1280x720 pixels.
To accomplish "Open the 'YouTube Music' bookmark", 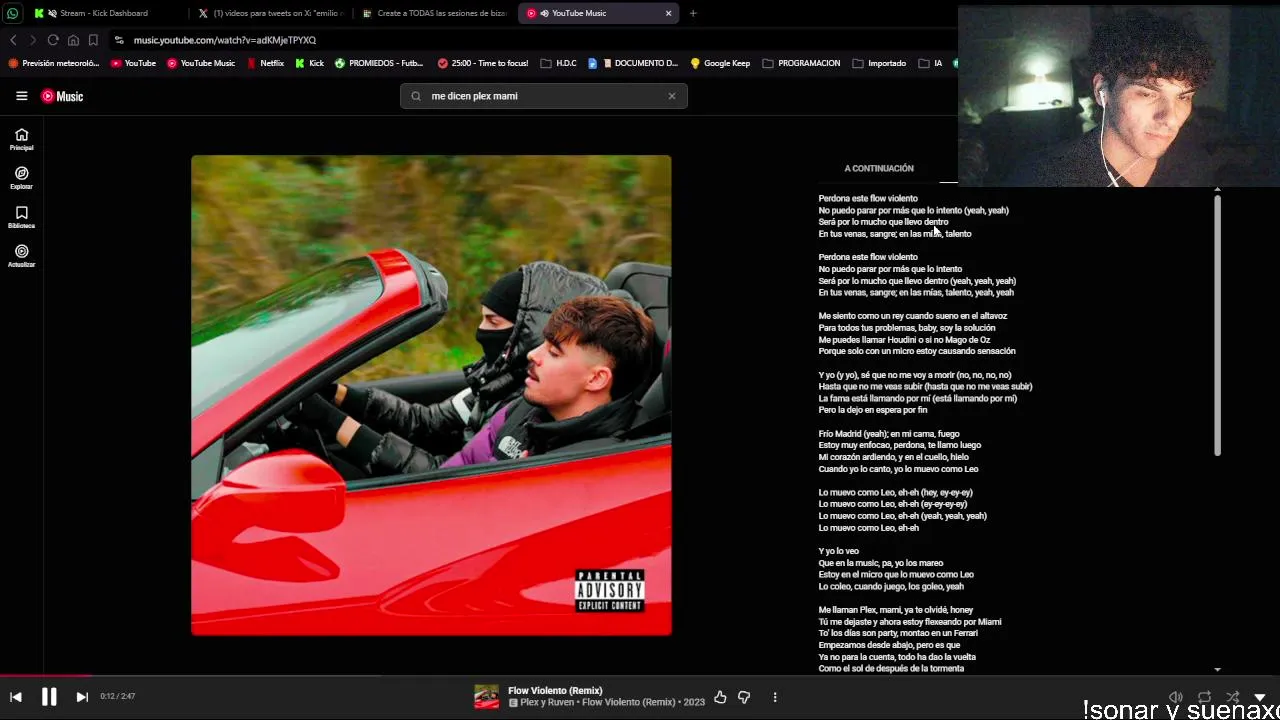I will click(x=201, y=63).
